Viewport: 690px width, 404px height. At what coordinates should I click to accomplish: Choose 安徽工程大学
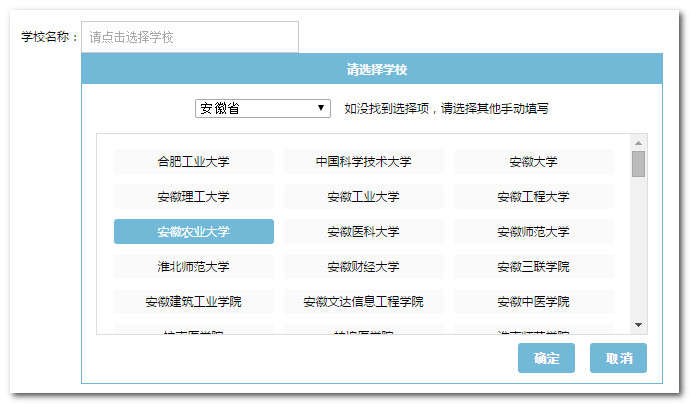coord(533,196)
